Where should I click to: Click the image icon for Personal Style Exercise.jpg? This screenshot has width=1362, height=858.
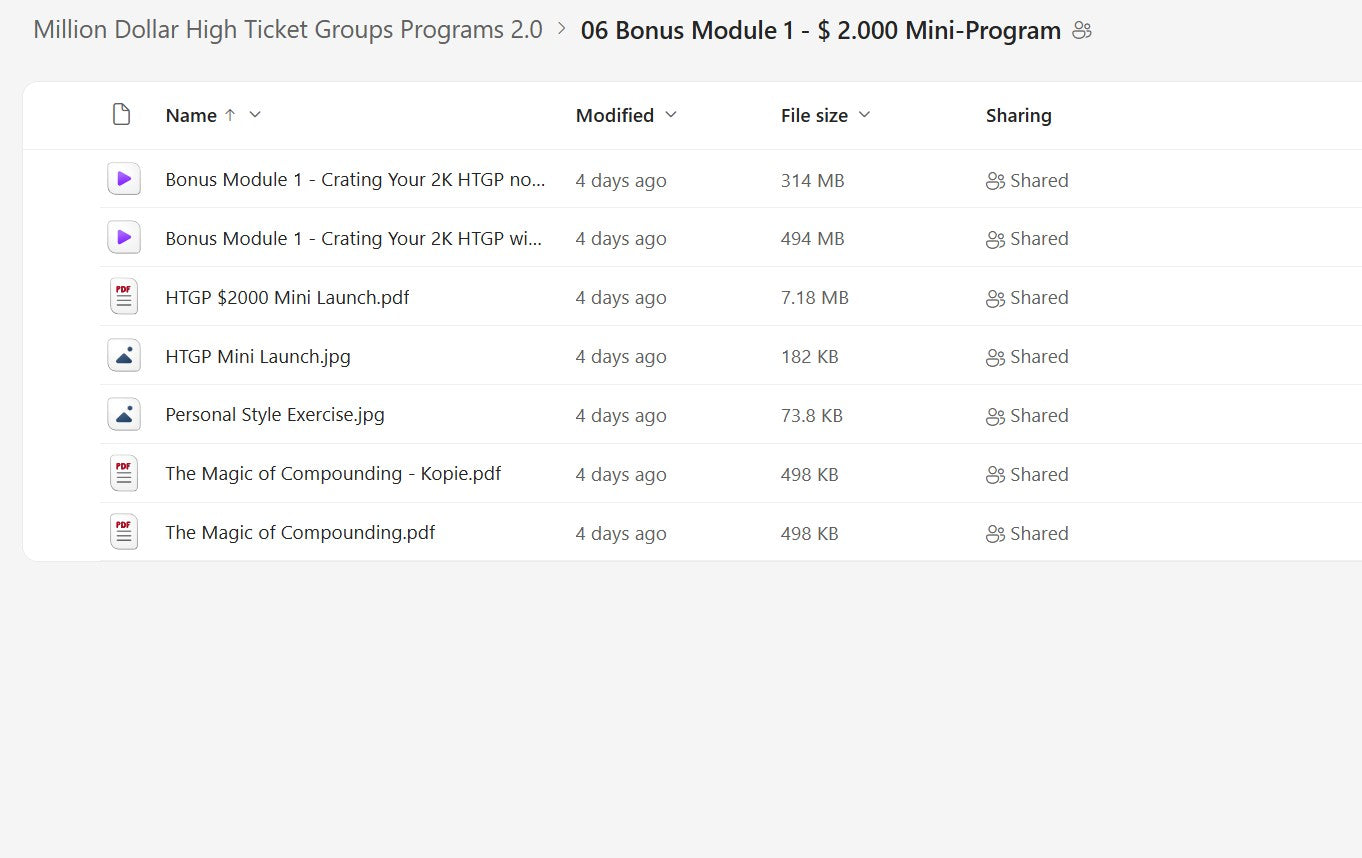coord(123,414)
